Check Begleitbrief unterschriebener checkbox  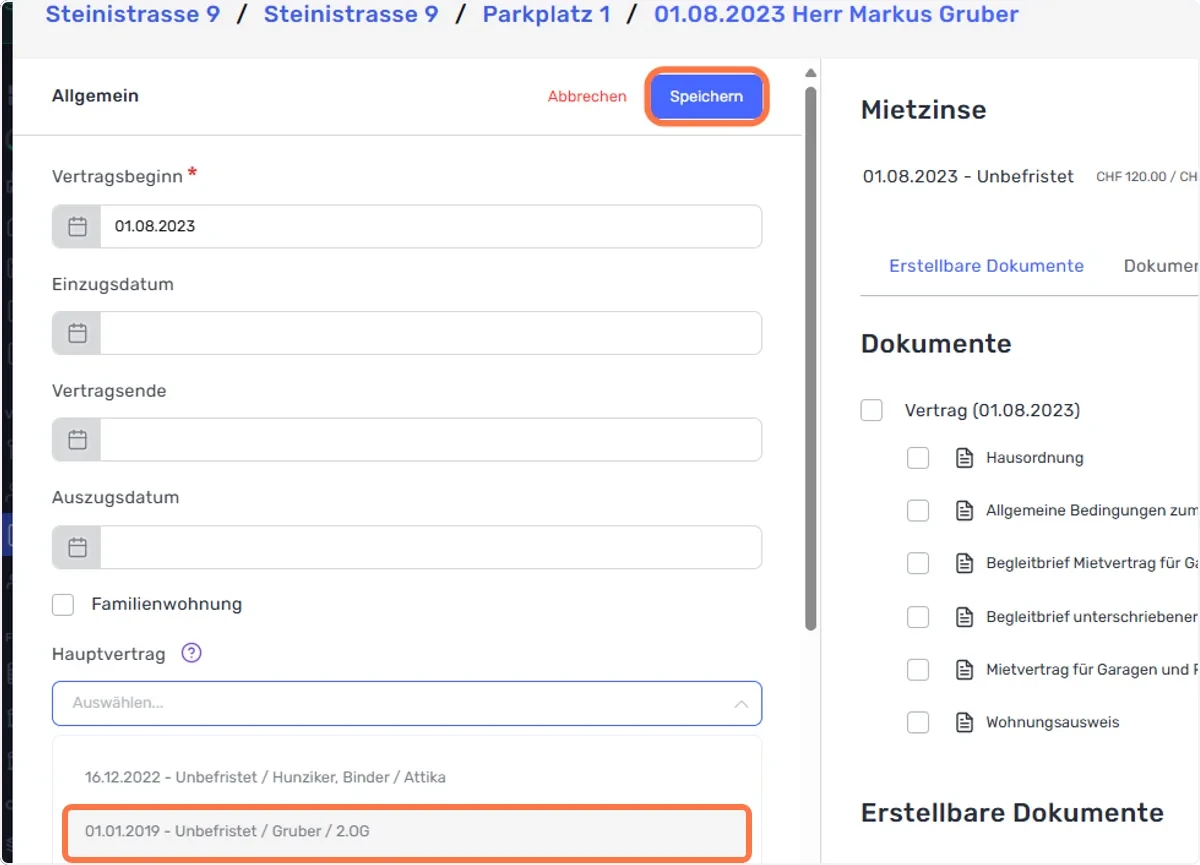tap(918, 617)
